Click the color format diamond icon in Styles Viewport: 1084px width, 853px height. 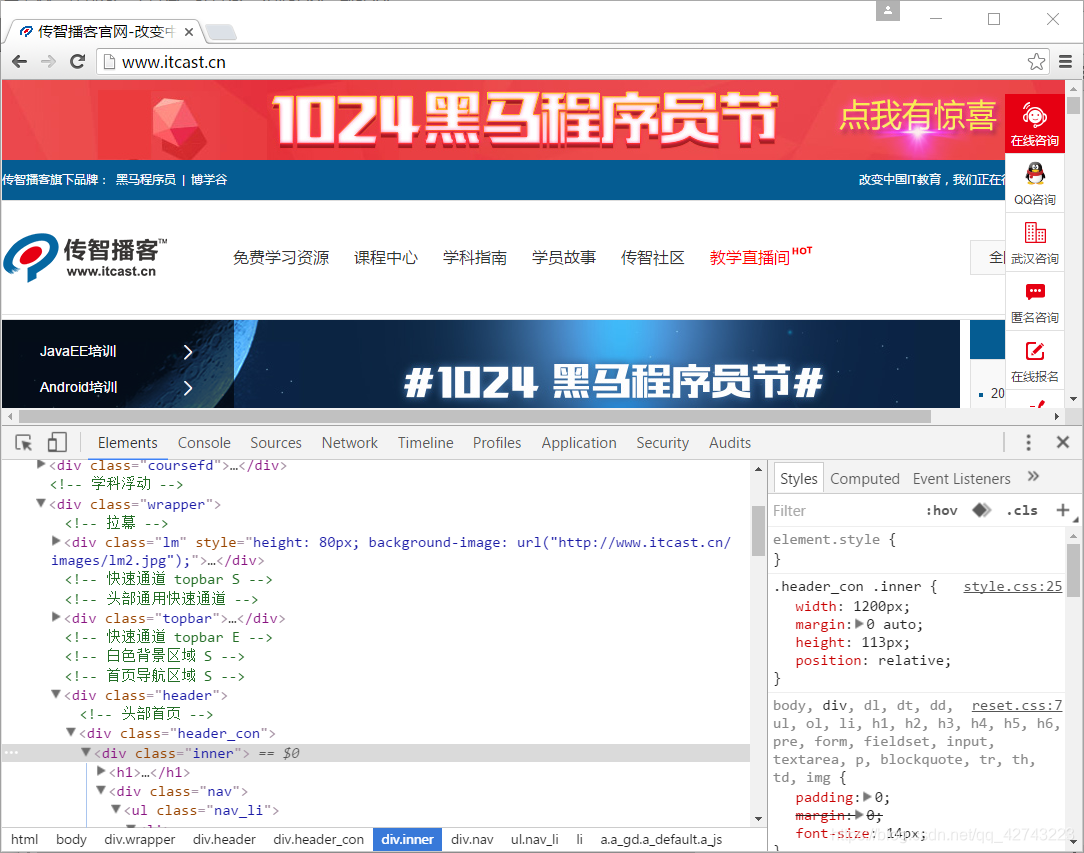(982, 510)
